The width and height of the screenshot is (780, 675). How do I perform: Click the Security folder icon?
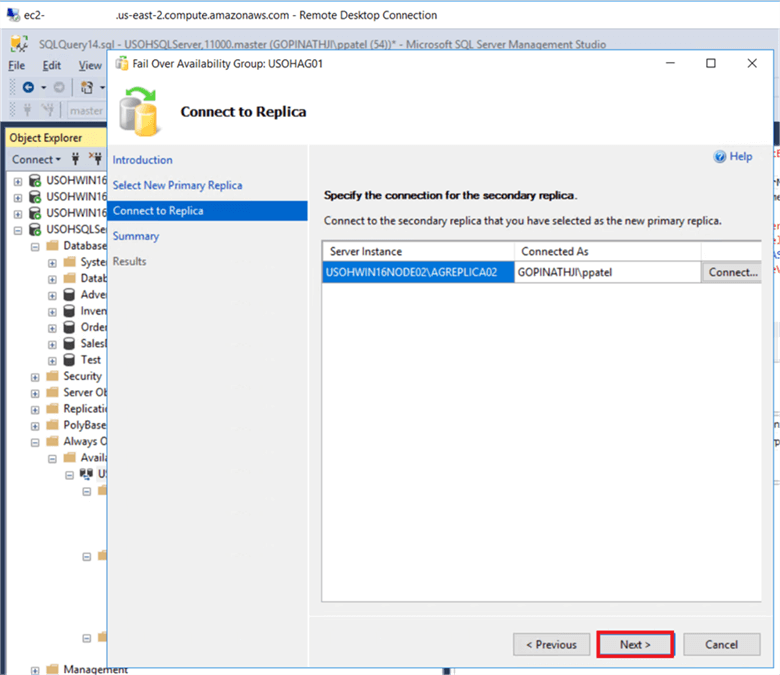point(52,376)
